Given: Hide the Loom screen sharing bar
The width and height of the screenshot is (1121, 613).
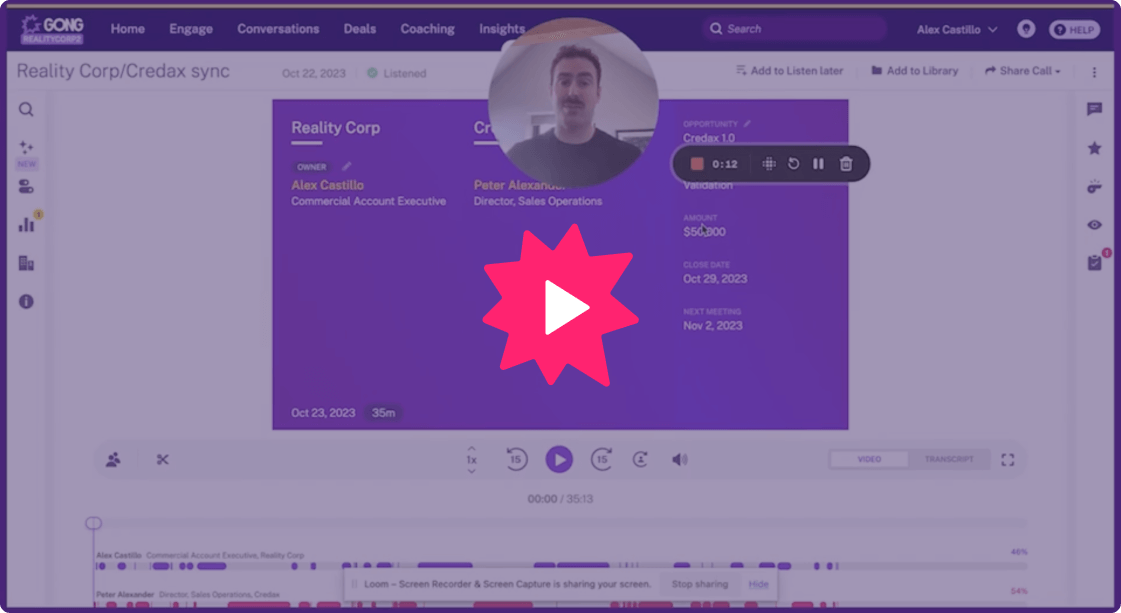Looking at the screenshot, I should [758, 584].
